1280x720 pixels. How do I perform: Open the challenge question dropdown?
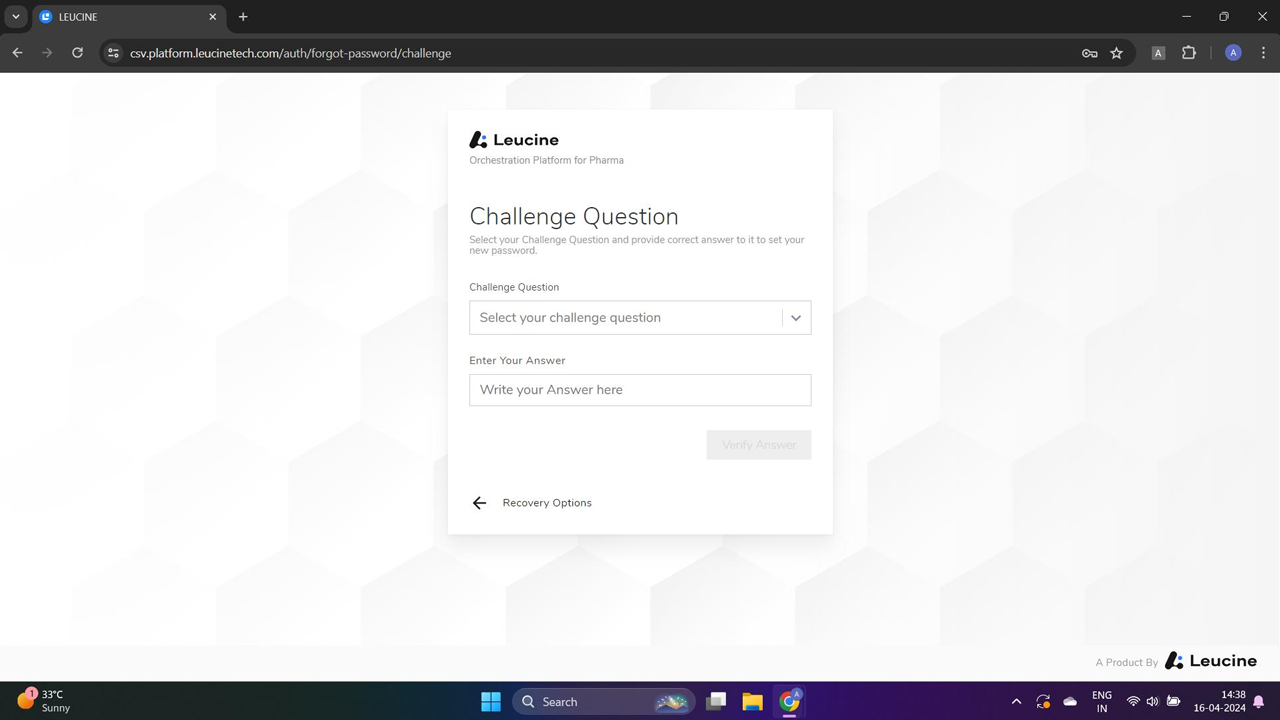(x=795, y=317)
